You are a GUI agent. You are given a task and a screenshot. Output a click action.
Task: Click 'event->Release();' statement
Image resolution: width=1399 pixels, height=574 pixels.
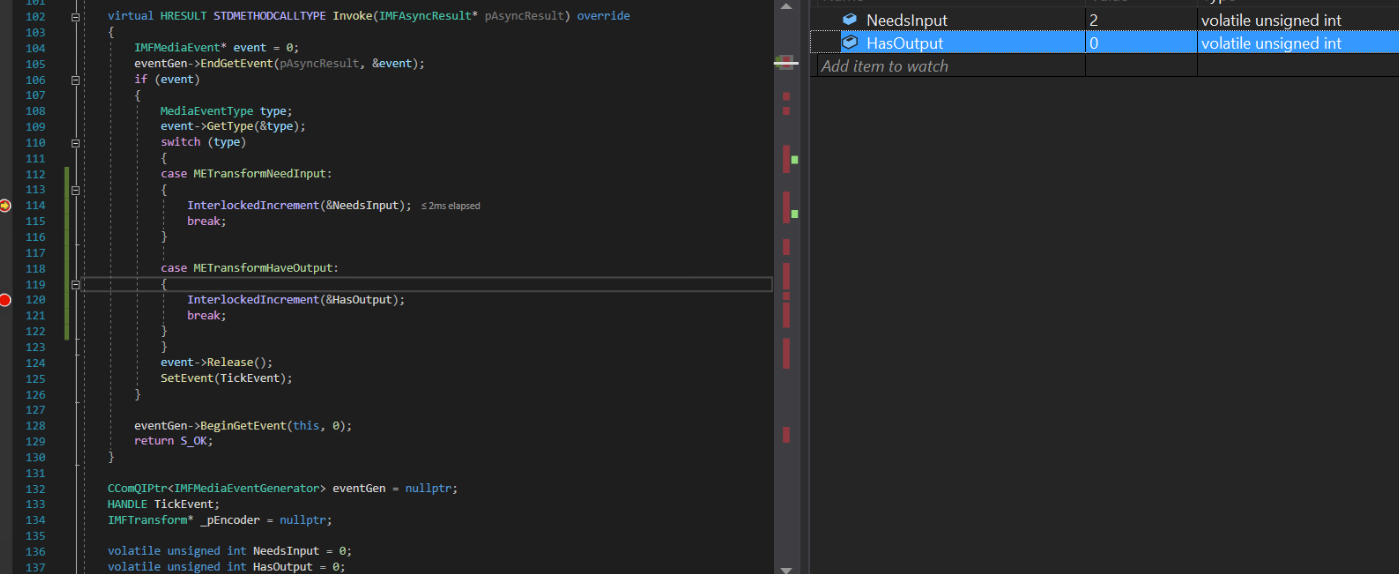click(217, 363)
